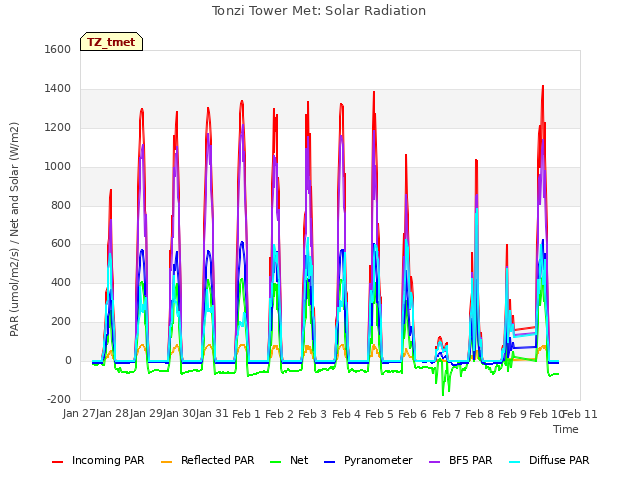Click the green Net legend swatch

[x=276, y=462]
